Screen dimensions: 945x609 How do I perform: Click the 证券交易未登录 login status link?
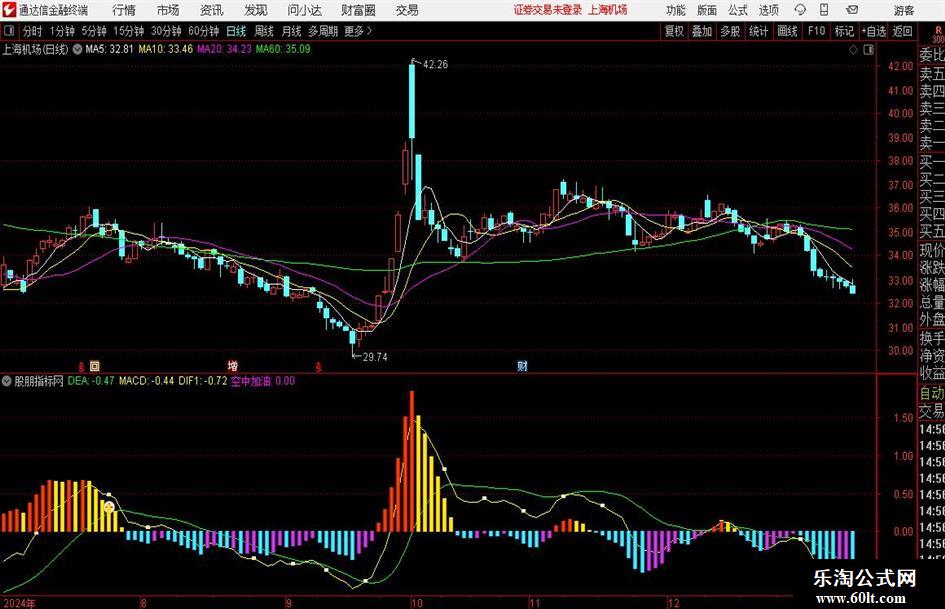pos(548,10)
